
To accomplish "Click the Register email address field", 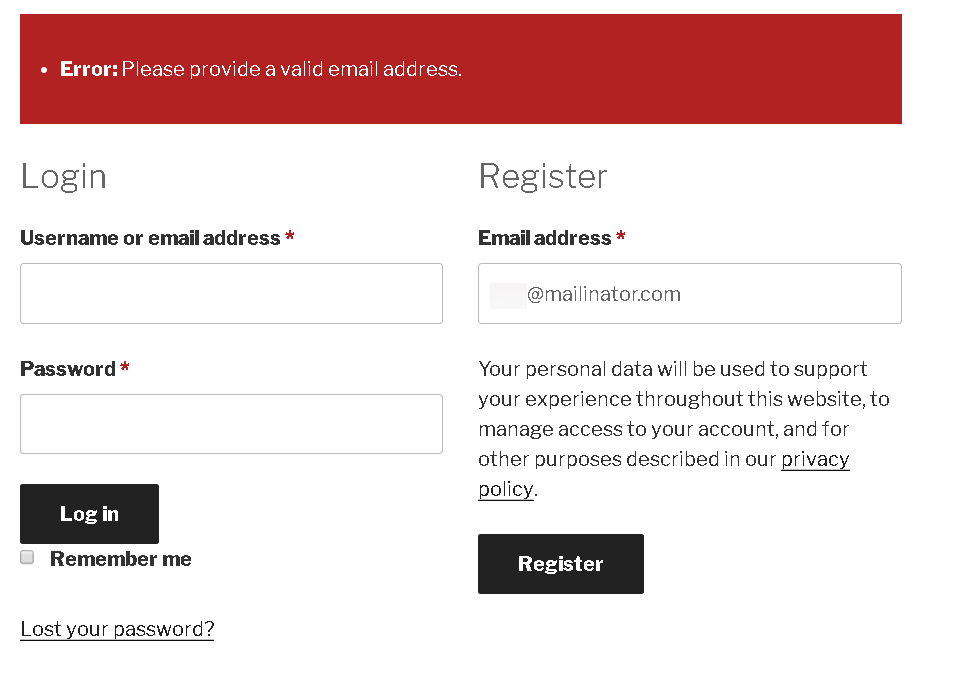I will pyautogui.click(x=690, y=293).
